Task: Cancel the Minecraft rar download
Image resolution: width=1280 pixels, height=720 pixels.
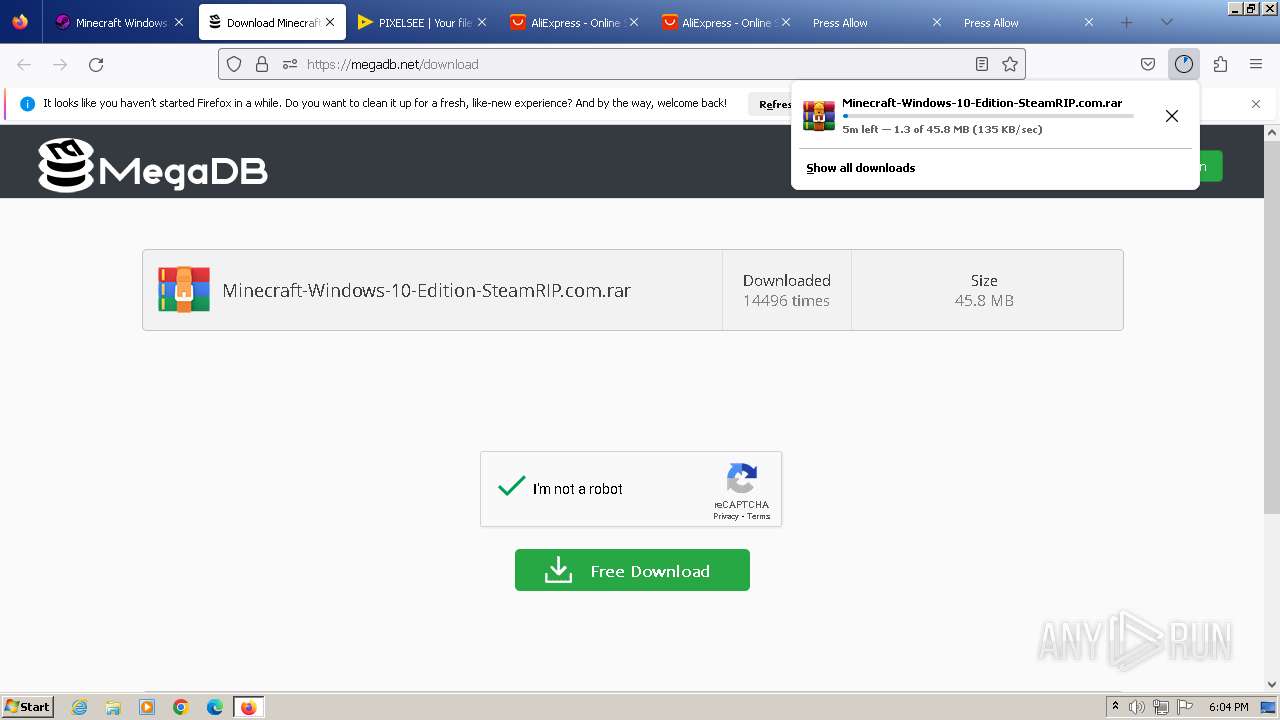Action: click(x=1171, y=116)
